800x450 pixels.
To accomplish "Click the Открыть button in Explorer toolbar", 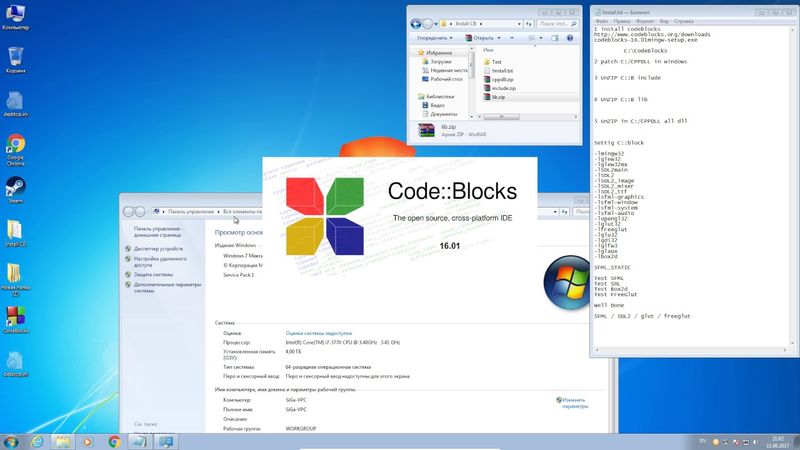I will pyautogui.click(x=479, y=38).
